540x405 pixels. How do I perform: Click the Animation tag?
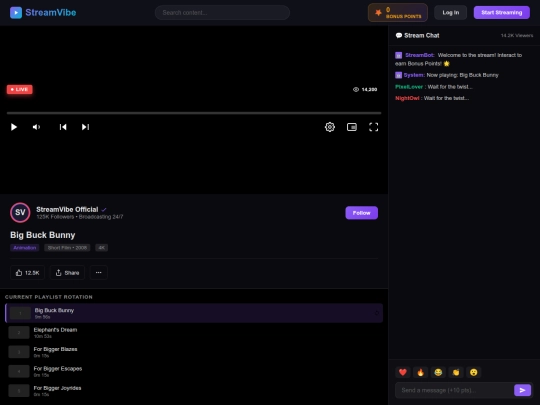(x=25, y=248)
